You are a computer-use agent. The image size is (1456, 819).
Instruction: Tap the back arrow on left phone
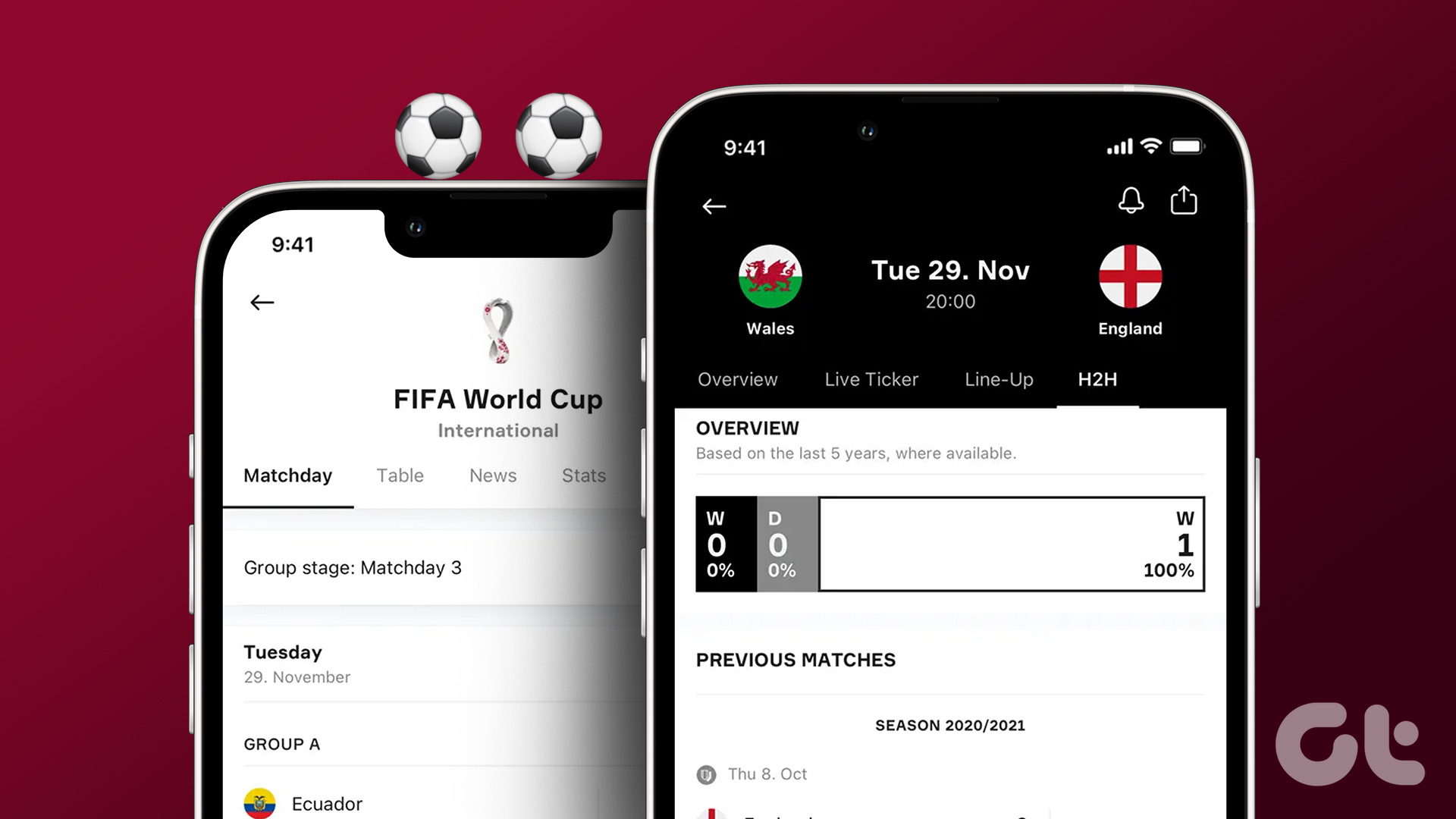tap(263, 300)
